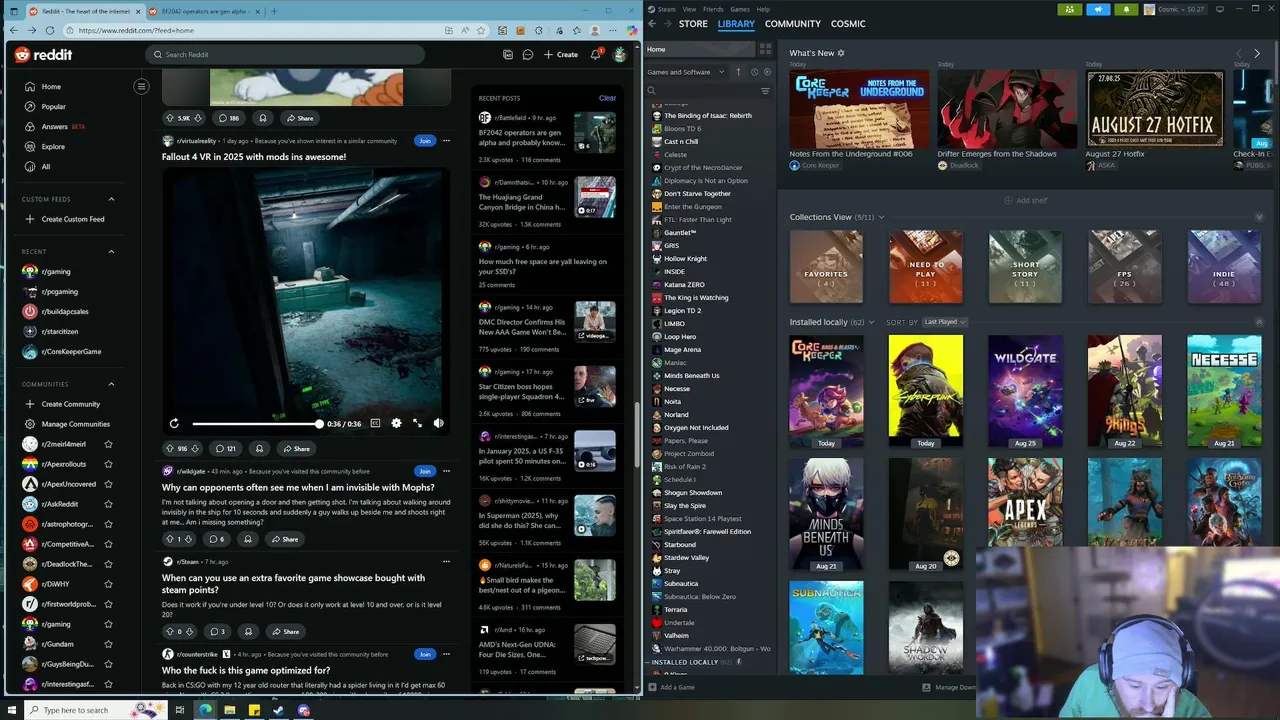Open the Steam Games menu

pos(740,9)
